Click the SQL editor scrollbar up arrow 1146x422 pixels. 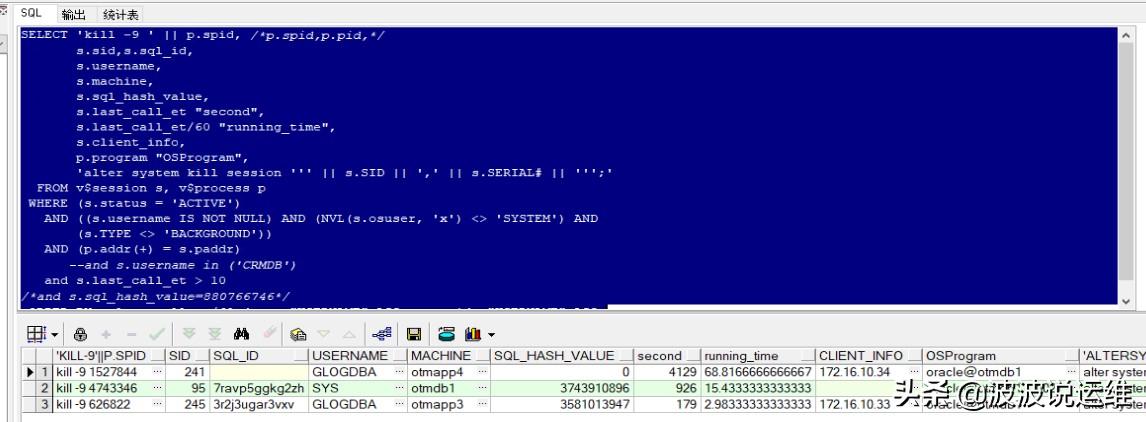click(1128, 35)
